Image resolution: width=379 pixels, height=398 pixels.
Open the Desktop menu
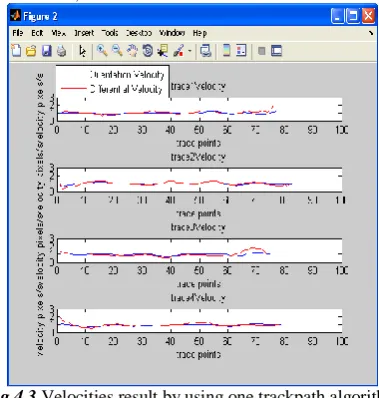(139, 33)
